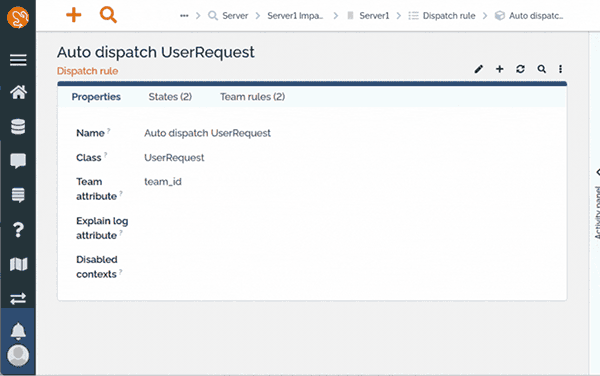The height and width of the screenshot is (376, 600).
Task: Open the question mark sidebar icon
Action: click(18, 230)
